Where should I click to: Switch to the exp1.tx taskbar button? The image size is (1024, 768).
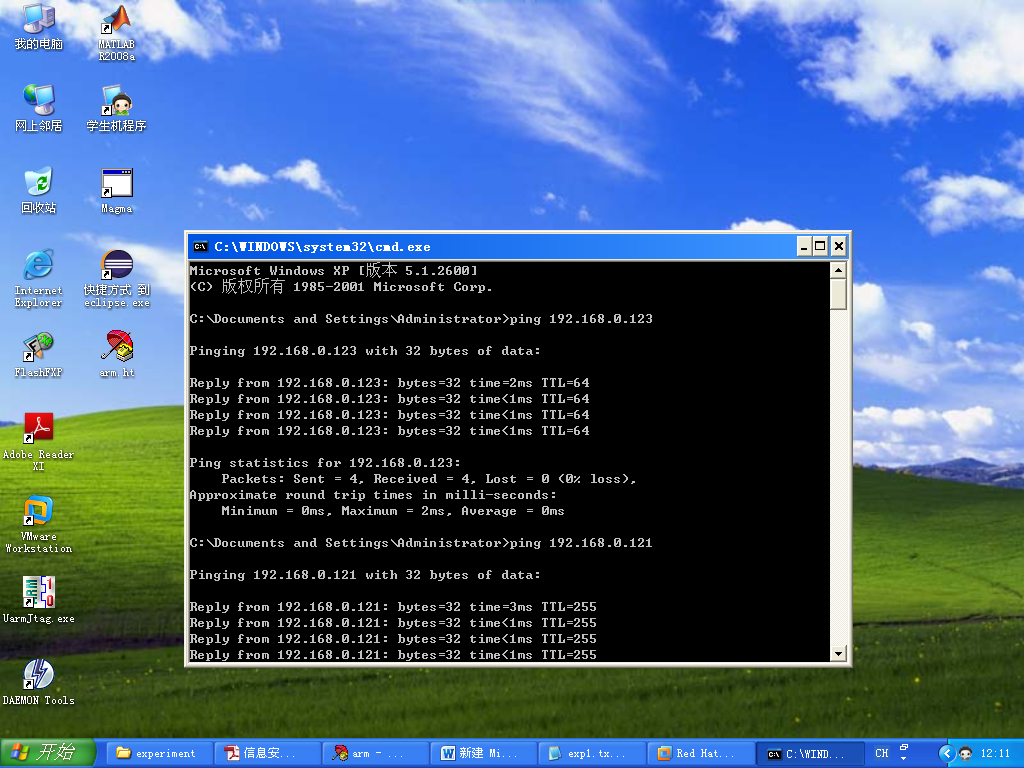[592, 753]
